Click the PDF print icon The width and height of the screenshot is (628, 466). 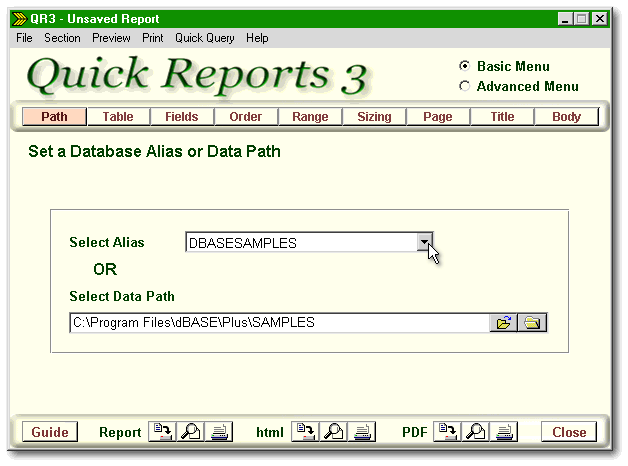click(x=504, y=432)
